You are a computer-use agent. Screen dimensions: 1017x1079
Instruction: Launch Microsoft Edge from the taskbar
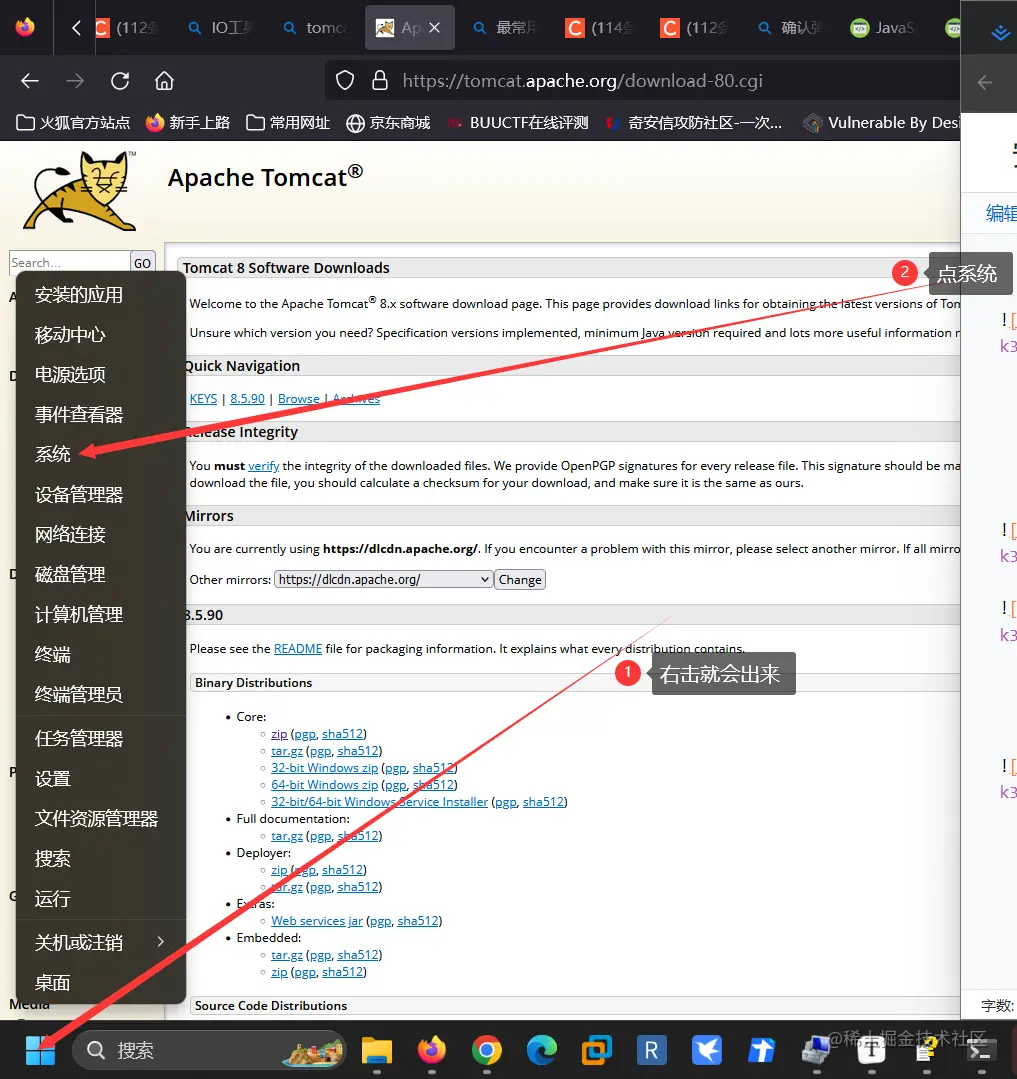point(542,1050)
